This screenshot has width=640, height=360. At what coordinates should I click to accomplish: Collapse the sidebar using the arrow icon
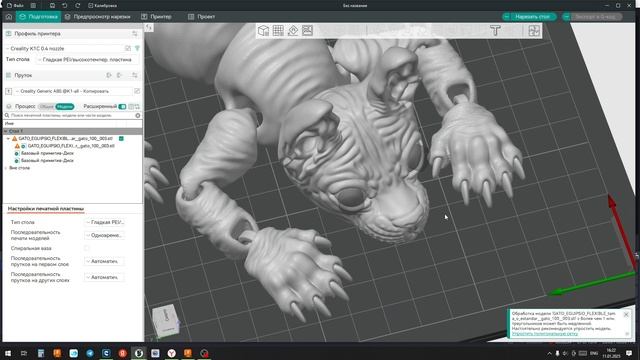149,27
